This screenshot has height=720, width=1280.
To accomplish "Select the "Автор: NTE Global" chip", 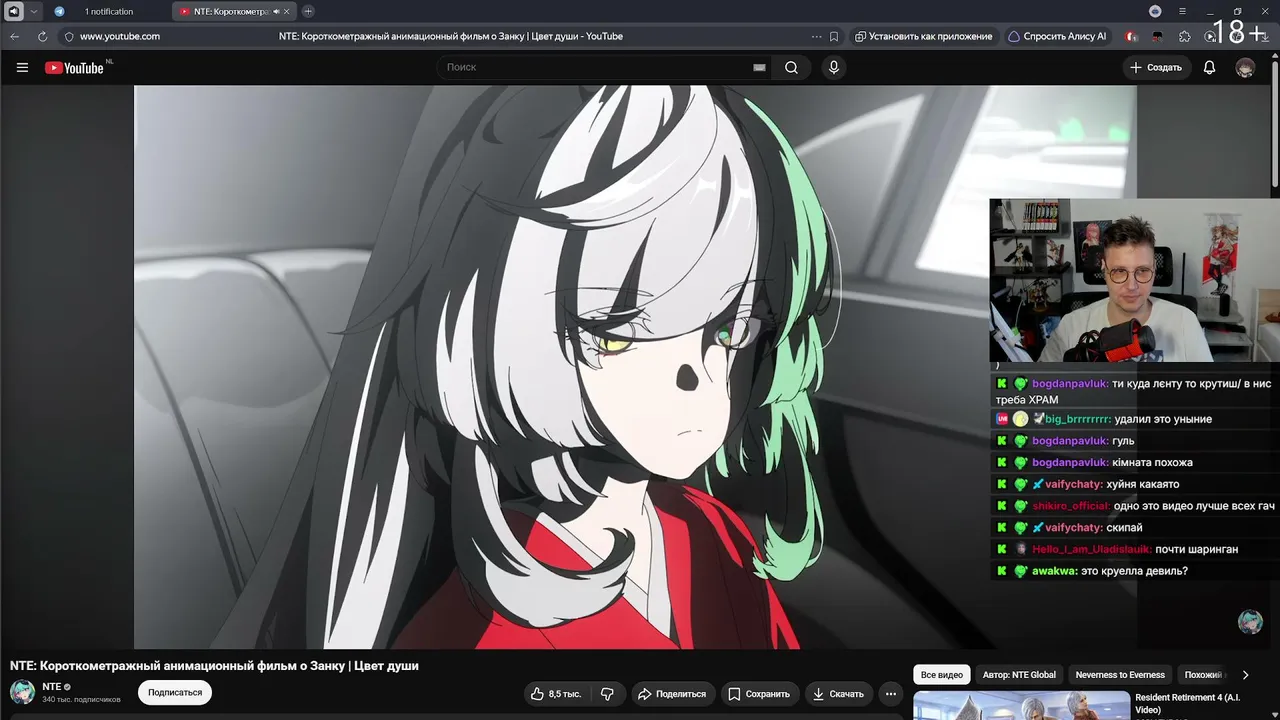I will pos(1018,675).
